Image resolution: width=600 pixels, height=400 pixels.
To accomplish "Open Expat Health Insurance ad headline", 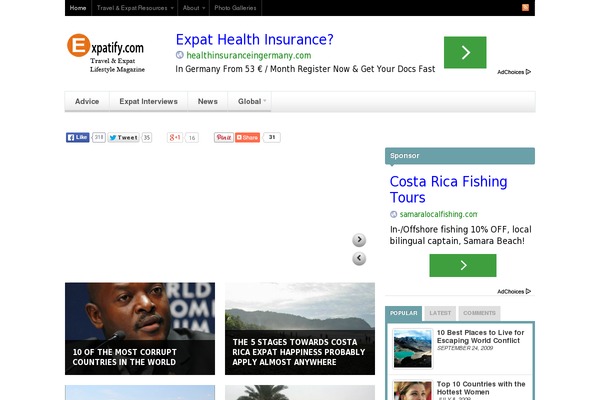I will (x=254, y=39).
